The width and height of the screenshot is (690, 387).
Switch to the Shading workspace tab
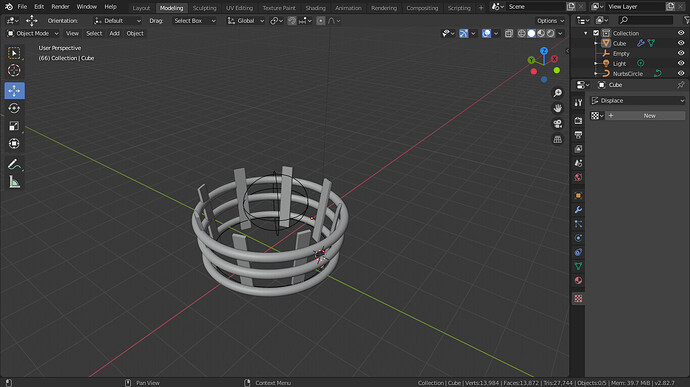coord(316,8)
